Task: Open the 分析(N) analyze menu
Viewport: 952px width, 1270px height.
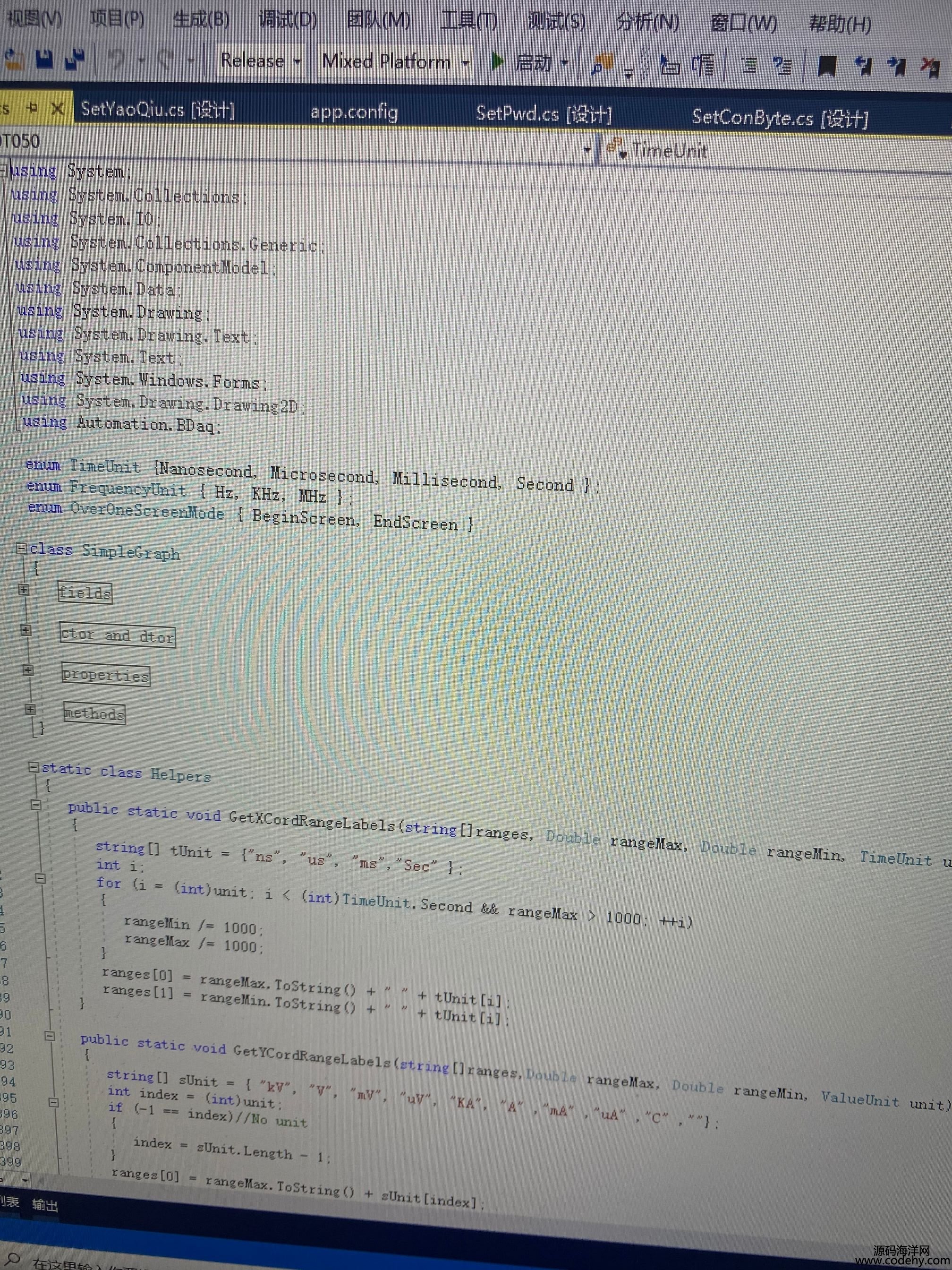Action: point(647,22)
